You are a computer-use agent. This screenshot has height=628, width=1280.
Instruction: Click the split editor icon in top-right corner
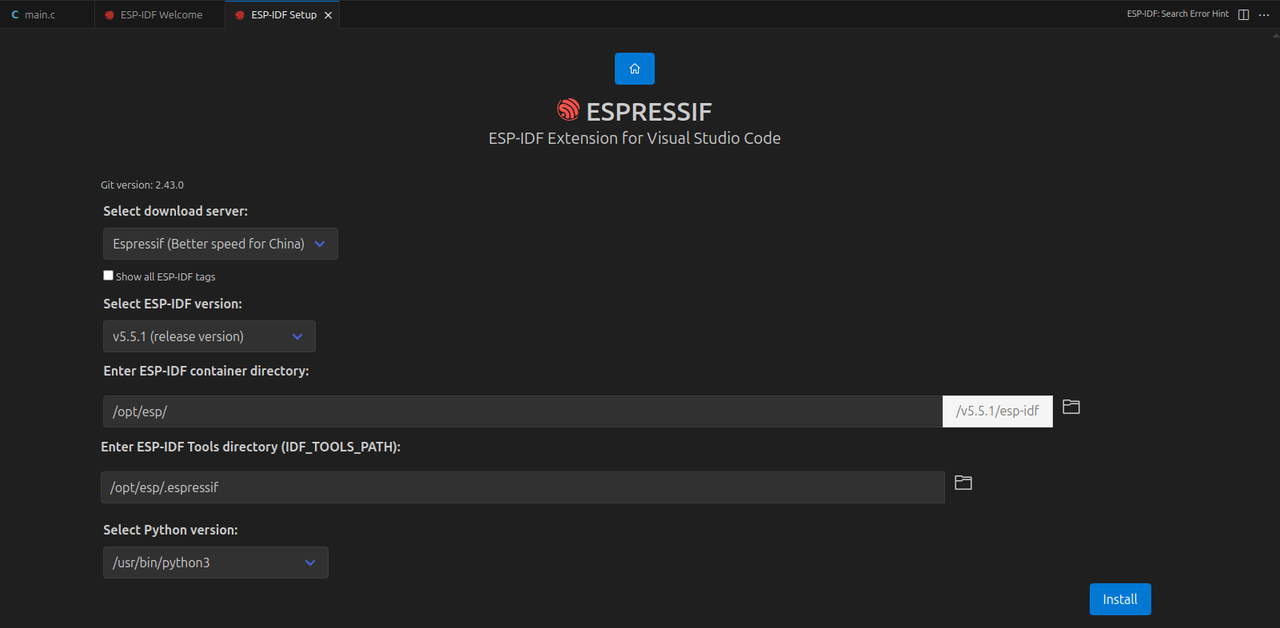pyautogui.click(x=1242, y=14)
